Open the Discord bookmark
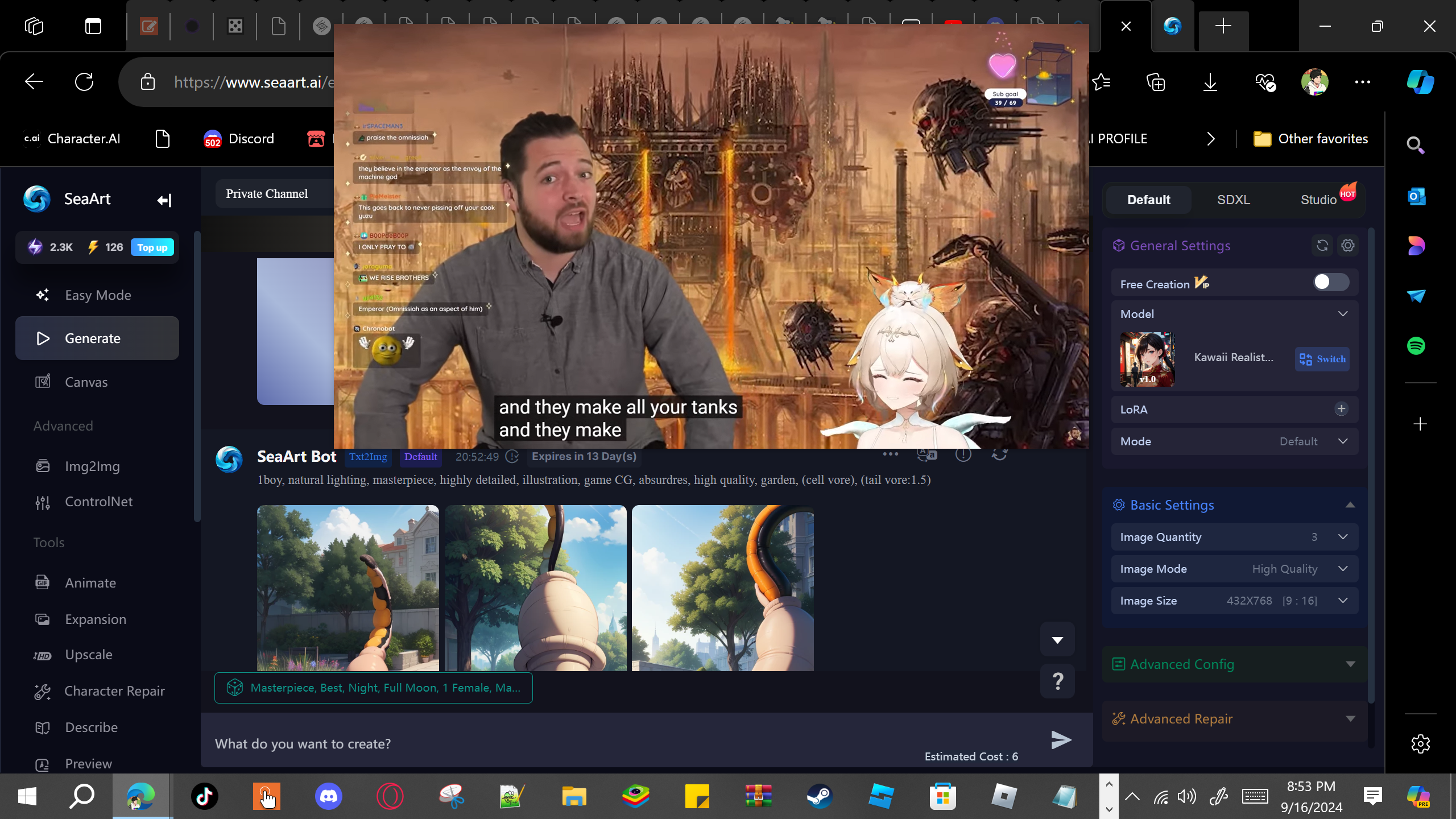The image size is (1456, 819). (x=239, y=139)
